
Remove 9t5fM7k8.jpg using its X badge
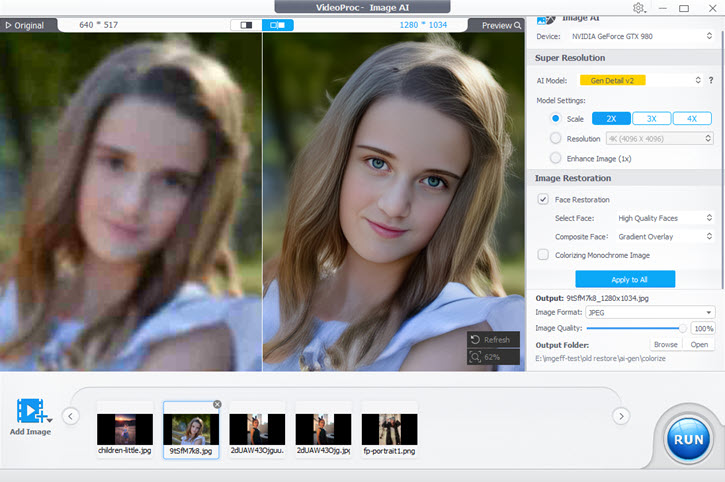coord(217,404)
